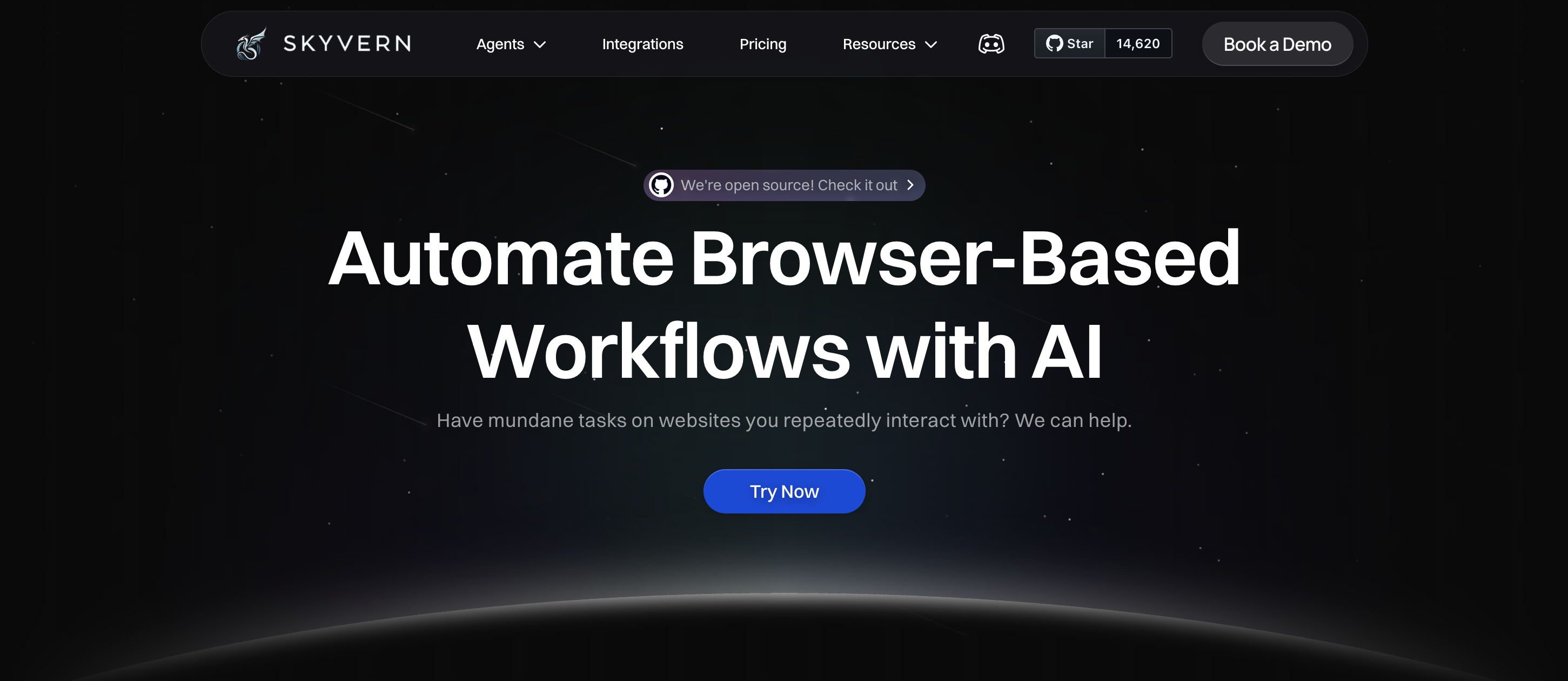This screenshot has height=681, width=1568.
Task: Open the Integrations page
Action: click(642, 44)
